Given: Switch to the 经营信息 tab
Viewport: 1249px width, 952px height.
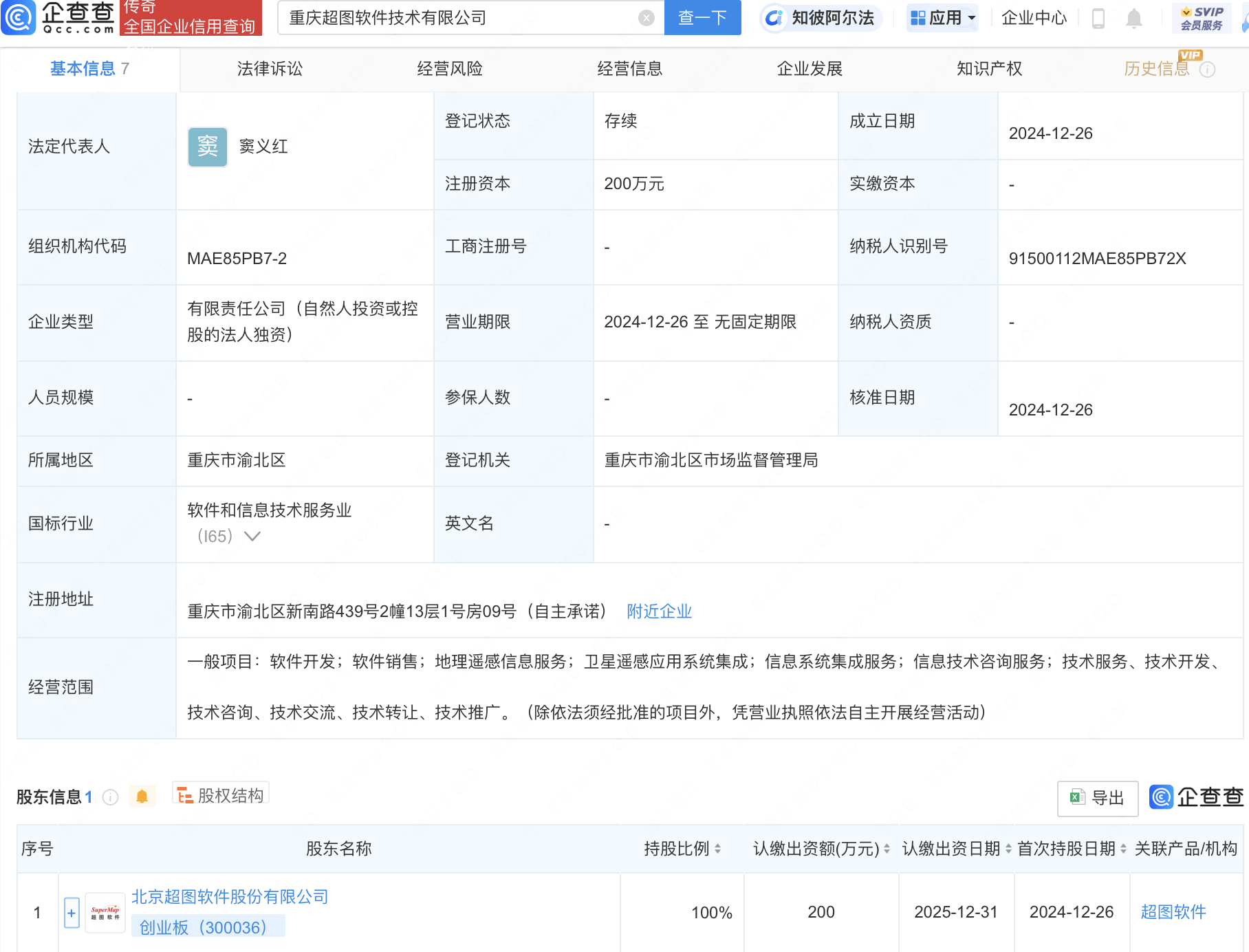Looking at the screenshot, I should [x=629, y=69].
